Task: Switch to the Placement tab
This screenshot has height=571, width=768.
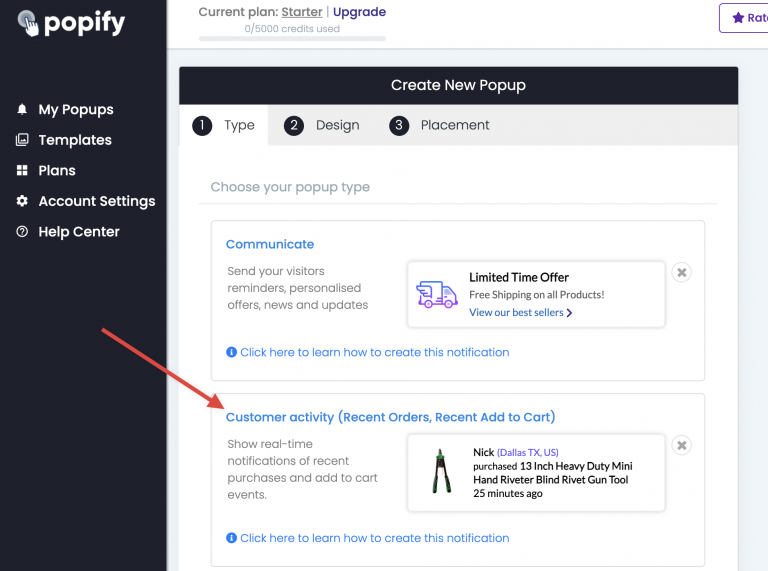Action: coord(439,125)
